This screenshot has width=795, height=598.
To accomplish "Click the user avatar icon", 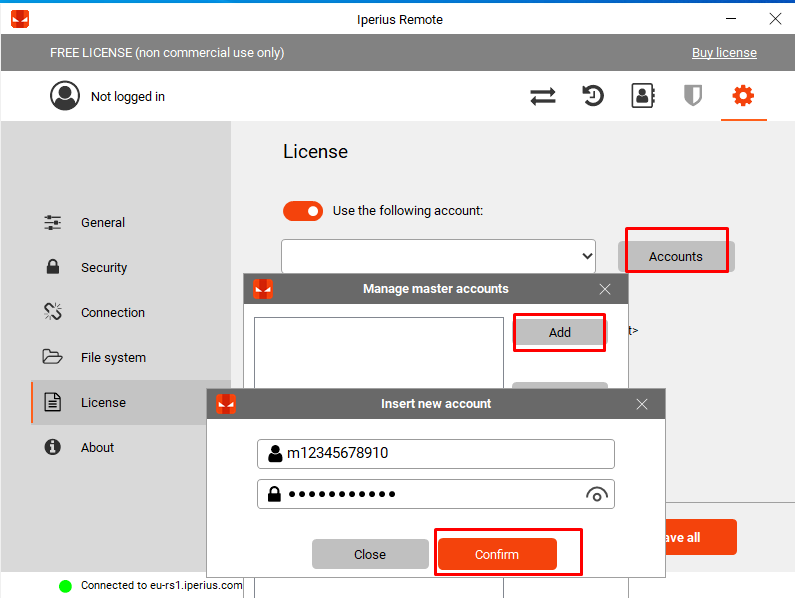I will pyautogui.click(x=65, y=95).
